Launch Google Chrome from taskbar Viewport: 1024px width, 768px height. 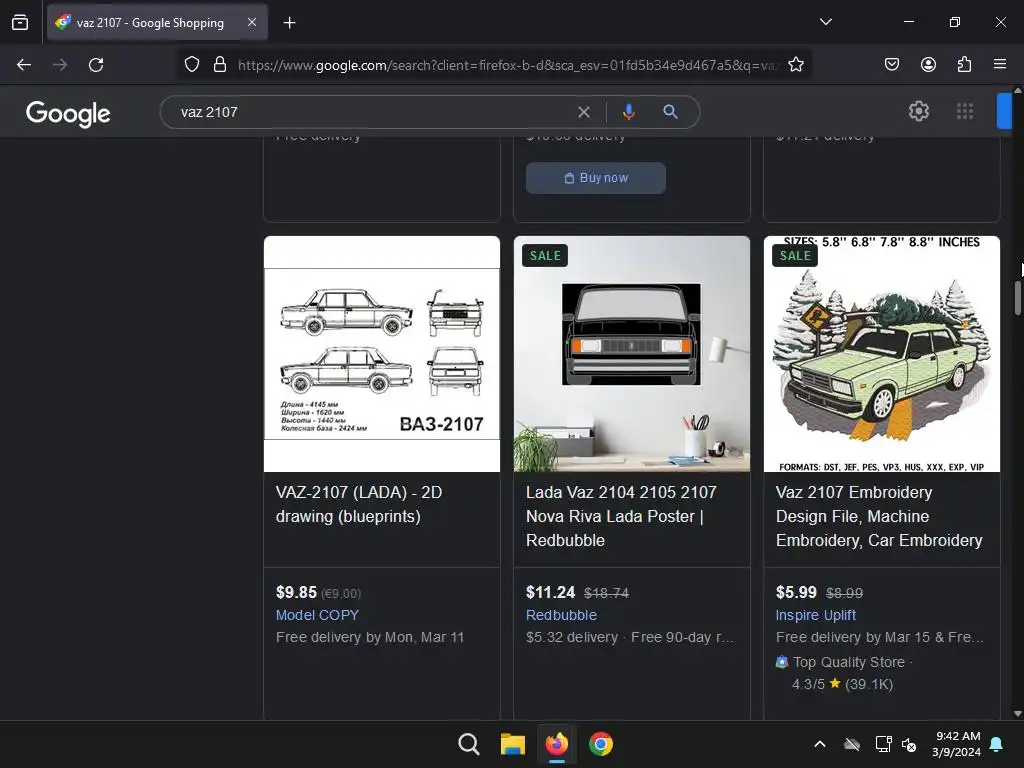(x=601, y=744)
